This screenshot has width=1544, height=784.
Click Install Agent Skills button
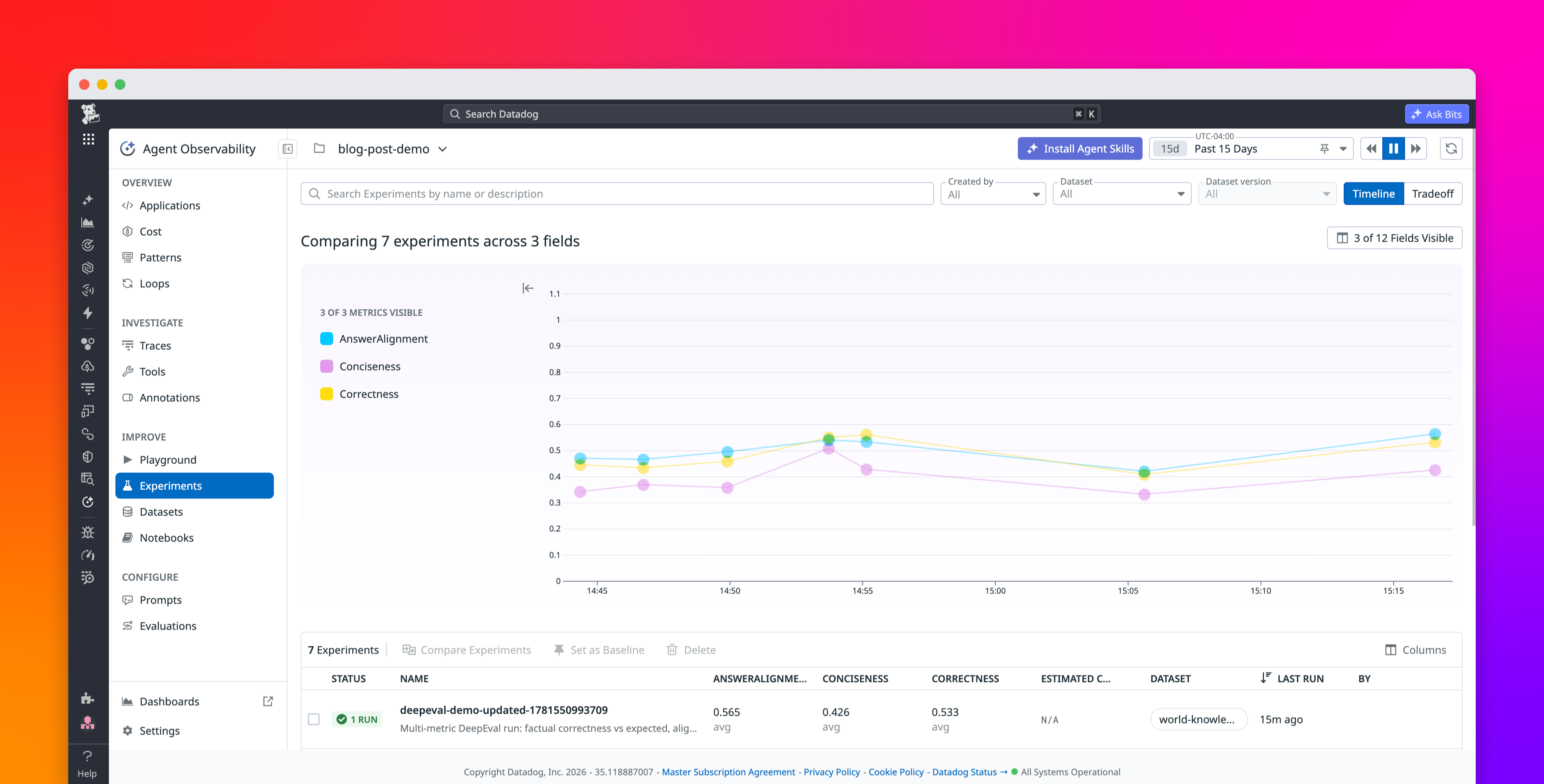(x=1080, y=149)
